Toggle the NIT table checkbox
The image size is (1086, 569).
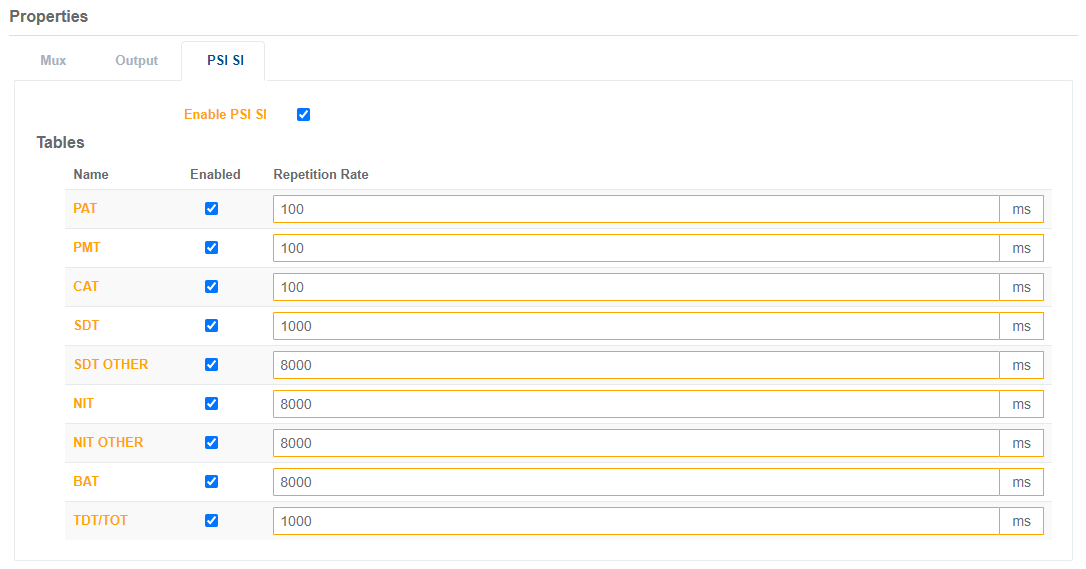coord(211,403)
